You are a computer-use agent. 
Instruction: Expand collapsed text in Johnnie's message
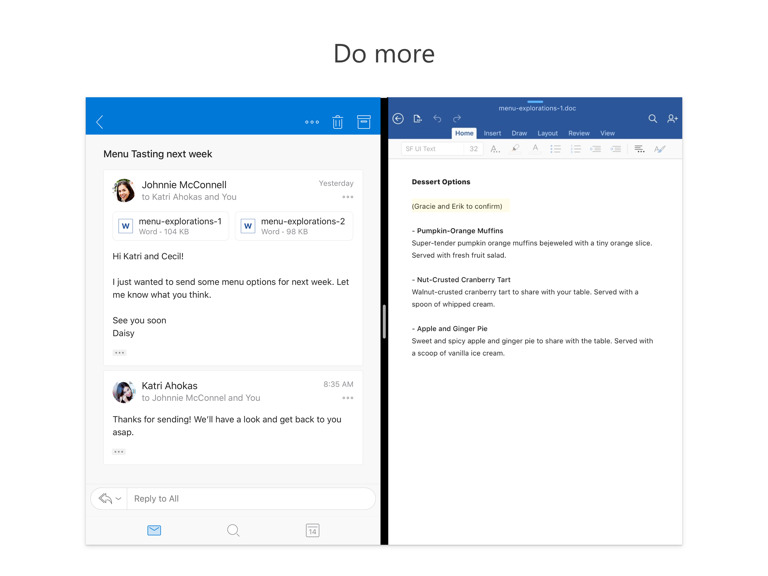pos(119,352)
